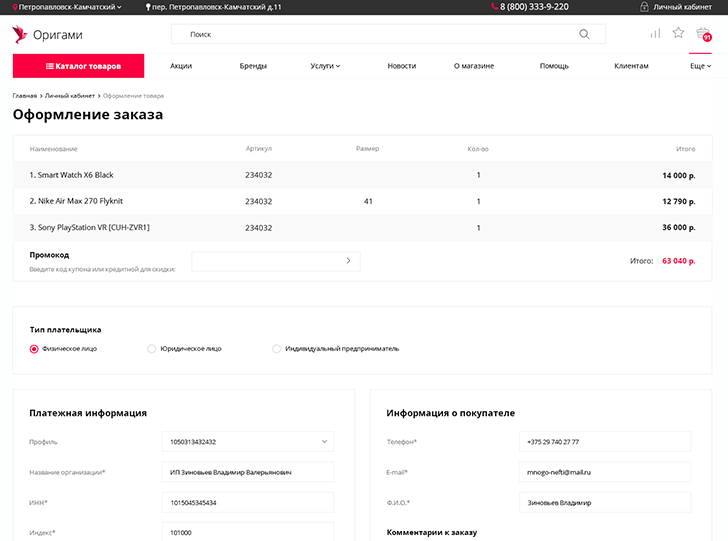The image size is (728, 541).
Task: Open the Новости menu item
Action: (x=402, y=66)
